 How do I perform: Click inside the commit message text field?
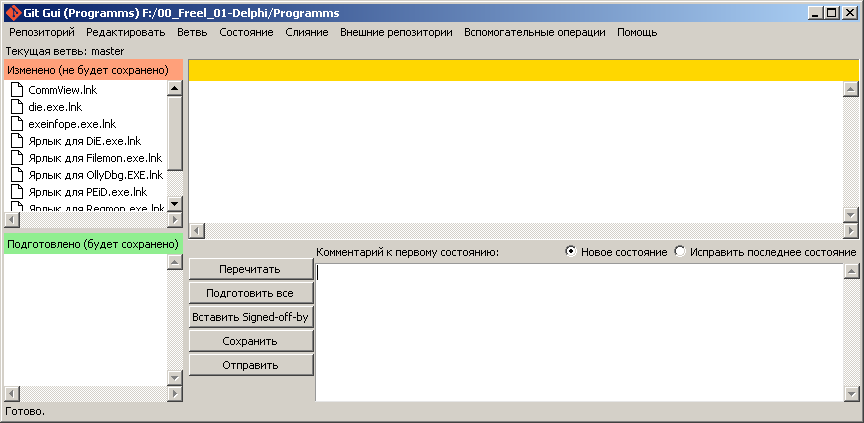pyautogui.click(x=580, y=333)
